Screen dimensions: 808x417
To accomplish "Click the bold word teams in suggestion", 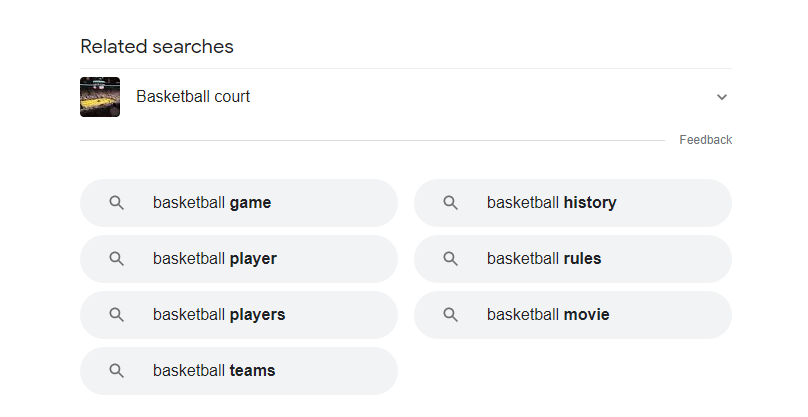I will [252, 371].
